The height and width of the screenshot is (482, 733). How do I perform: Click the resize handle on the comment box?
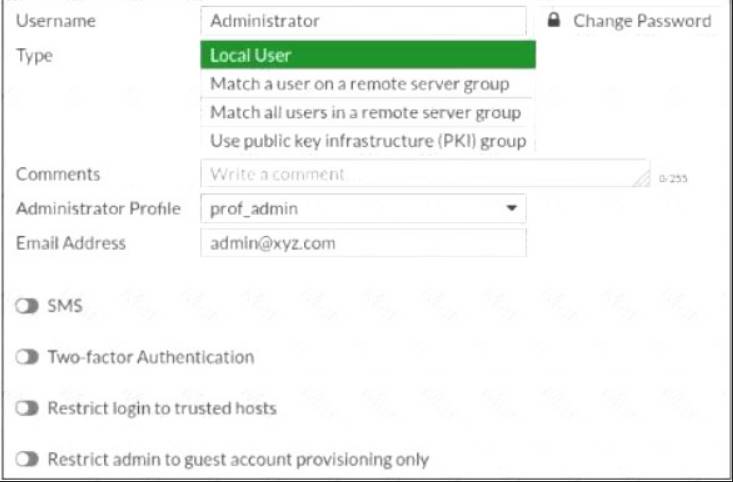(641, 179)
